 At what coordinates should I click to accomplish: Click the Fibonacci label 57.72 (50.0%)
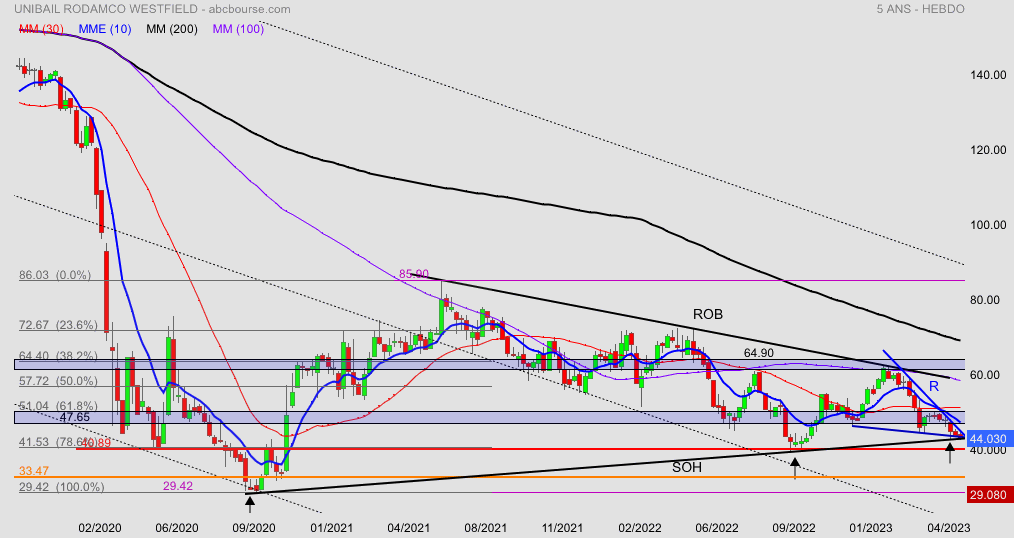[x=58, y=382]
